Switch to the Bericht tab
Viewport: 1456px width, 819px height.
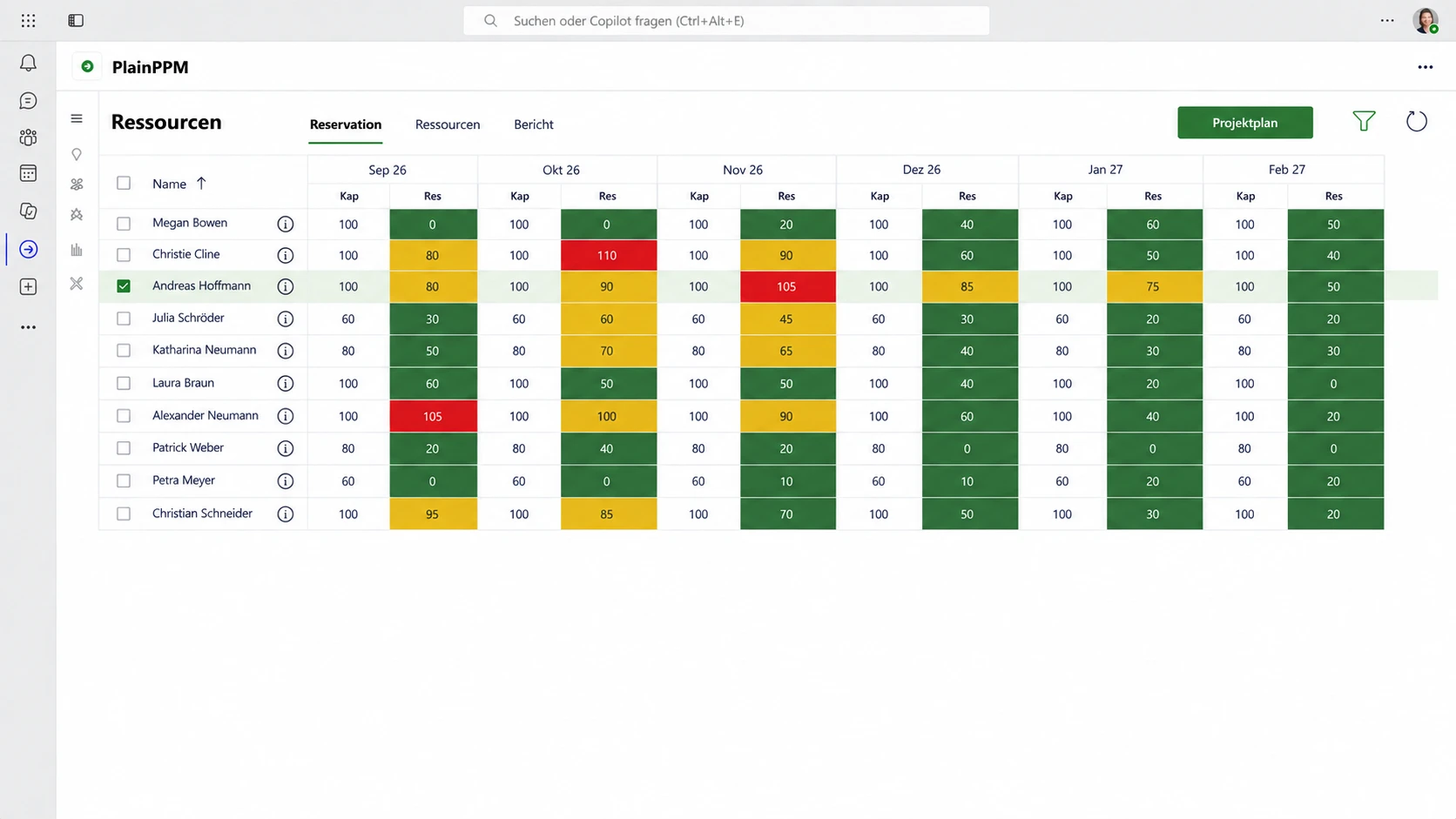(x=534, y=124)
